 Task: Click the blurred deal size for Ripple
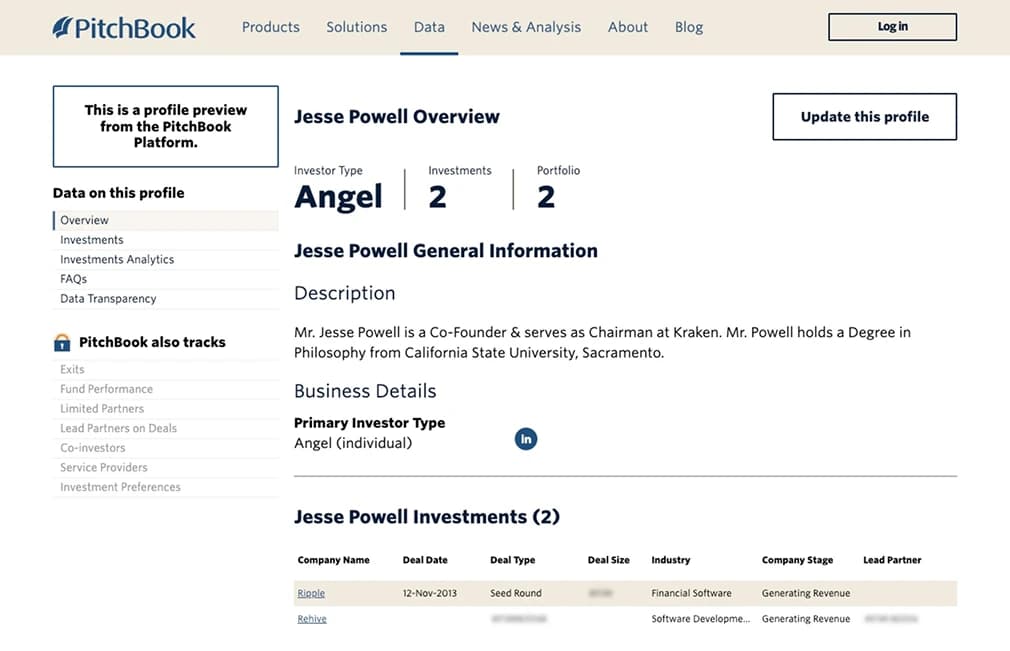pos(600,593)
